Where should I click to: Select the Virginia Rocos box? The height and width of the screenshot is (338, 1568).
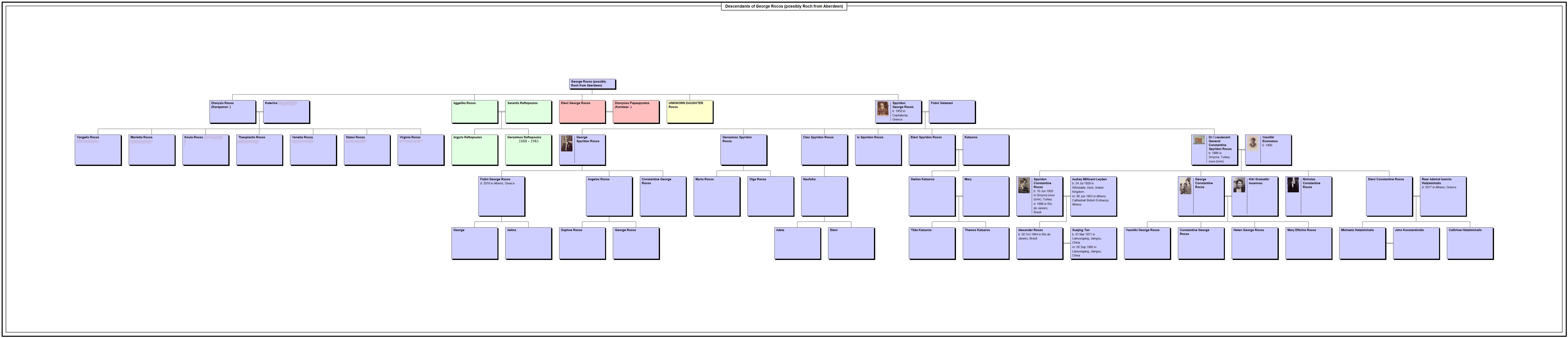tap(421, 150)
